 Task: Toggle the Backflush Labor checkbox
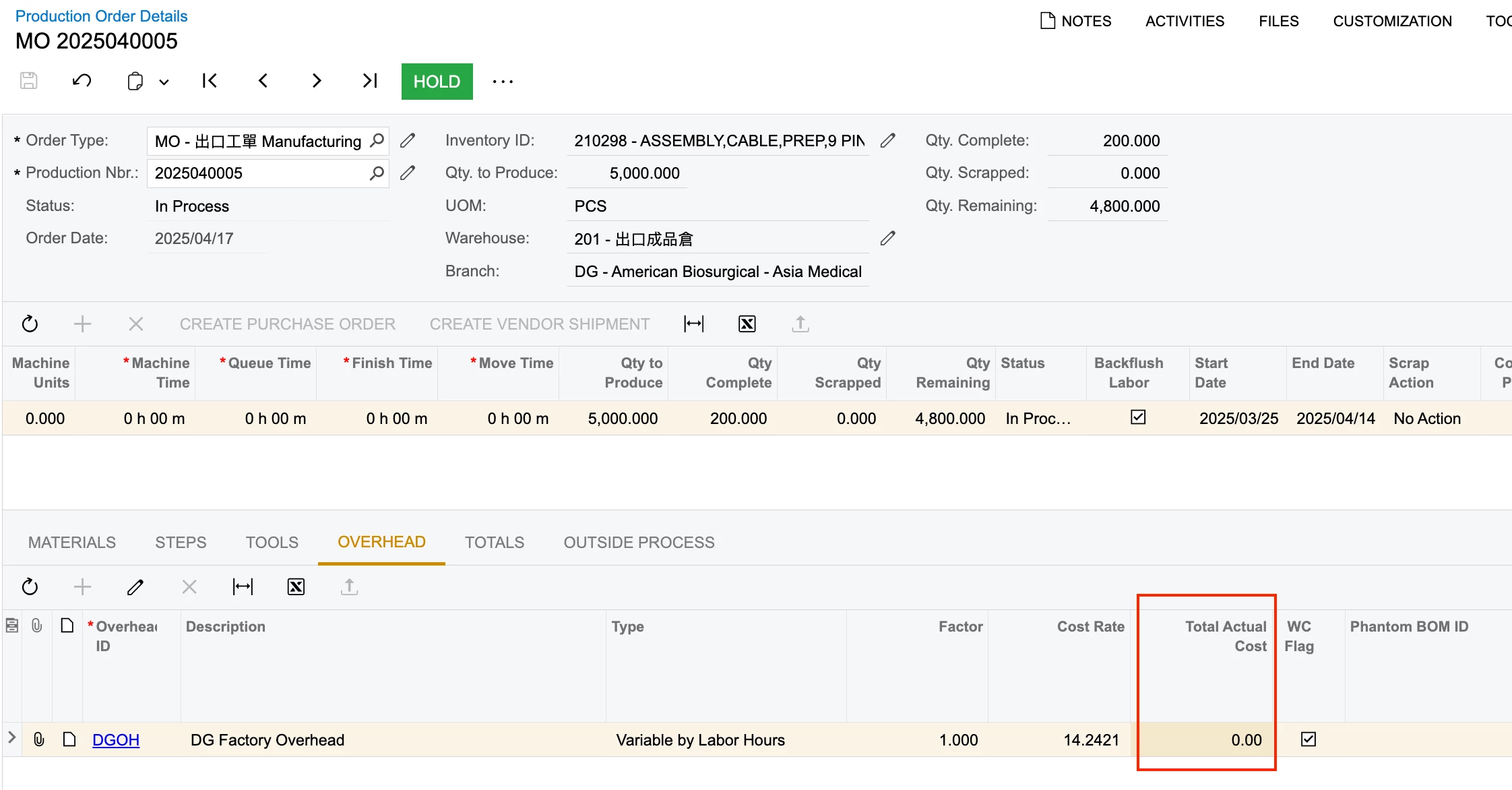(1138, 417)
